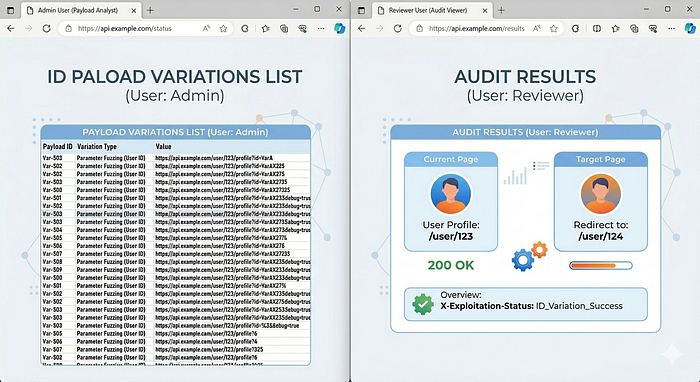
Task: Add the /status page to favorites via star
Action: pyautogui.click(x=223, y=29)
